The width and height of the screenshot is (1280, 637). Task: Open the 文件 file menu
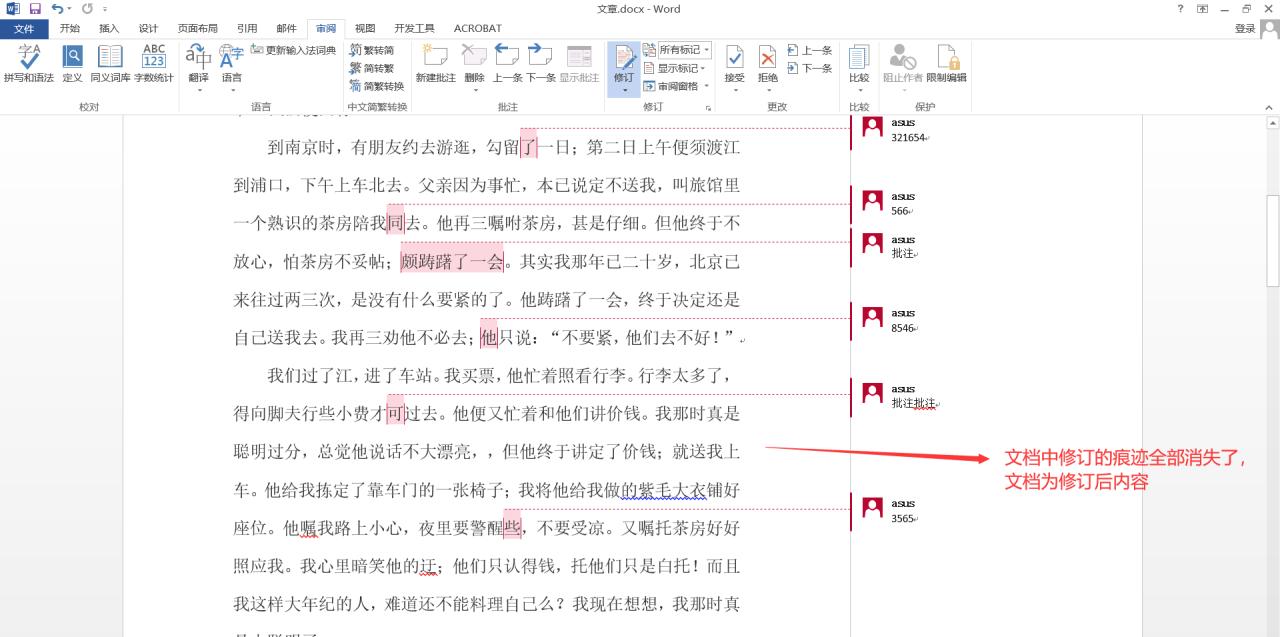click(24, 28)
